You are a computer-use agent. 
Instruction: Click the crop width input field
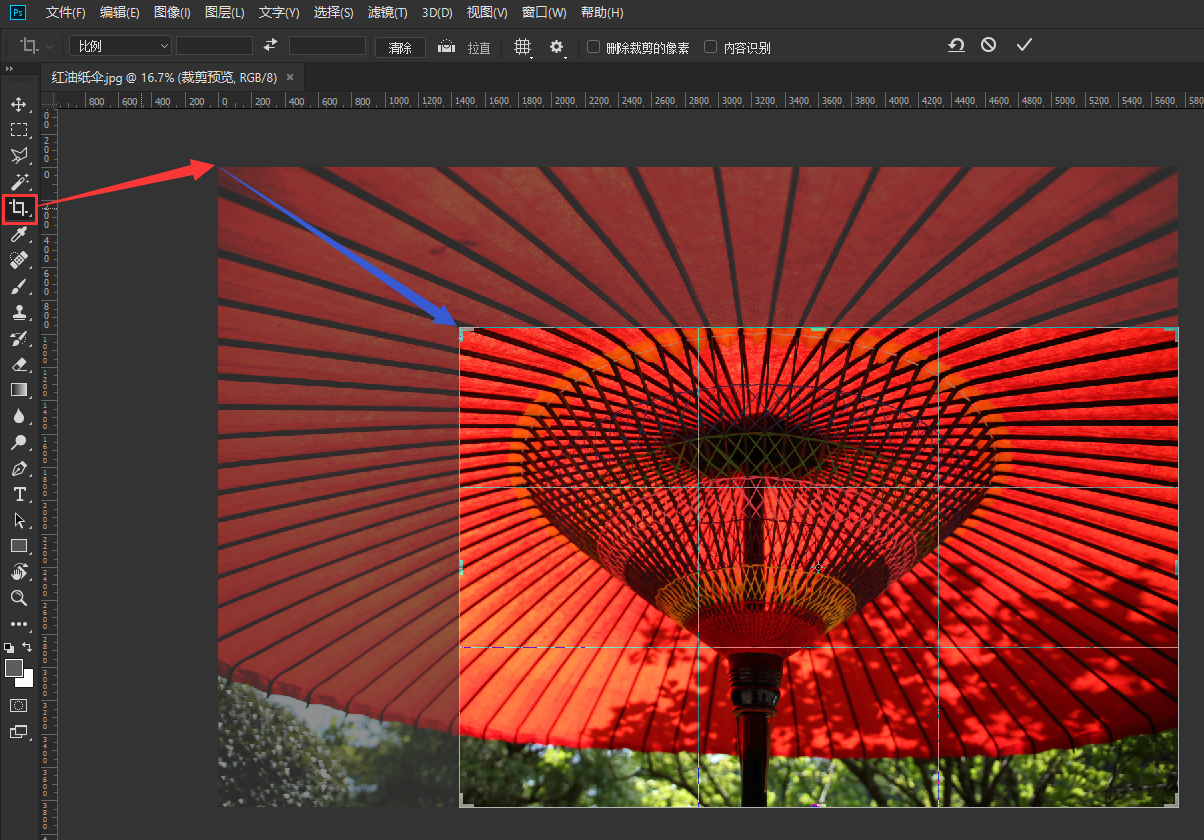tap(214, 46)
